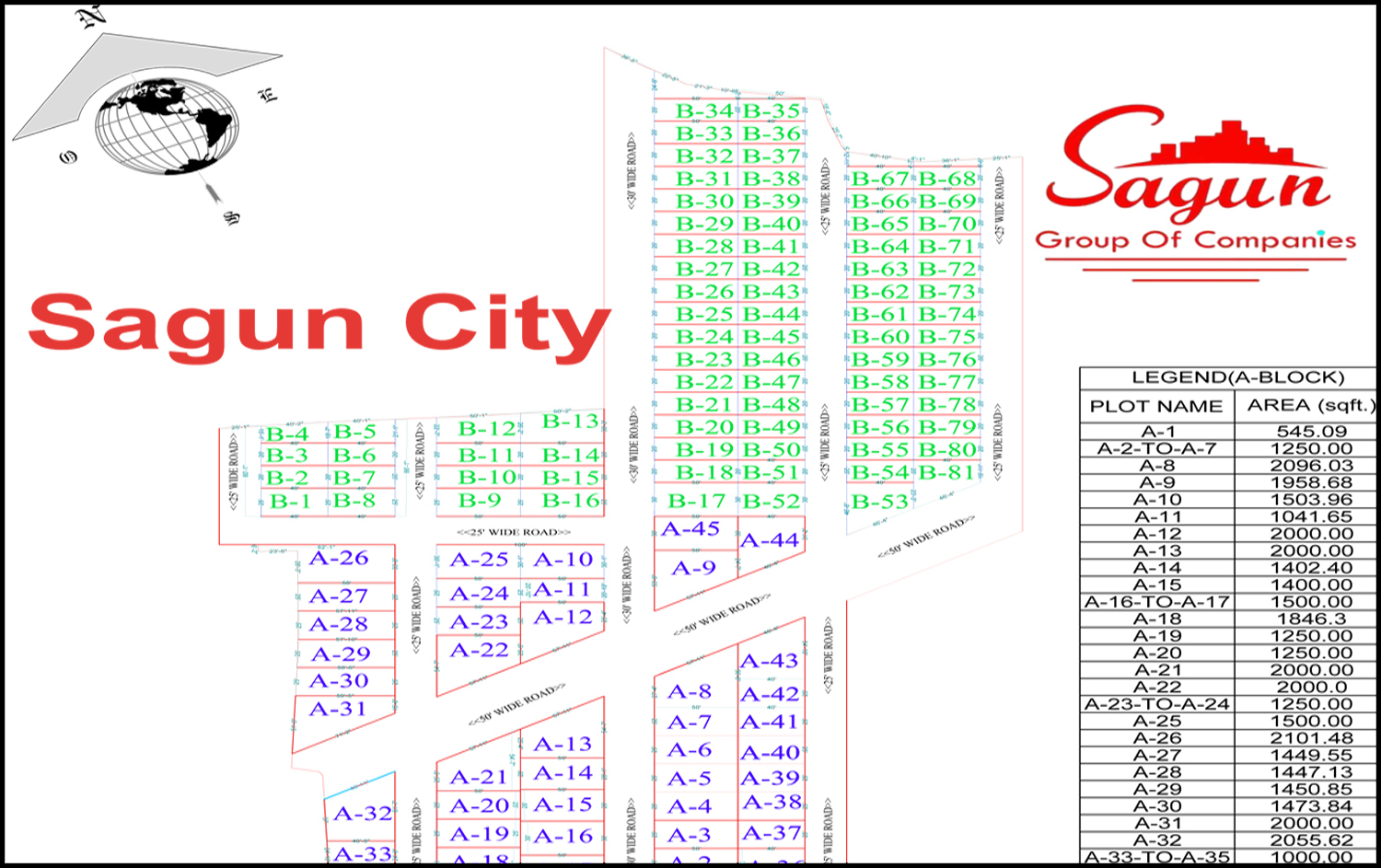Click plot B-4 on the map

click(287, 434)
